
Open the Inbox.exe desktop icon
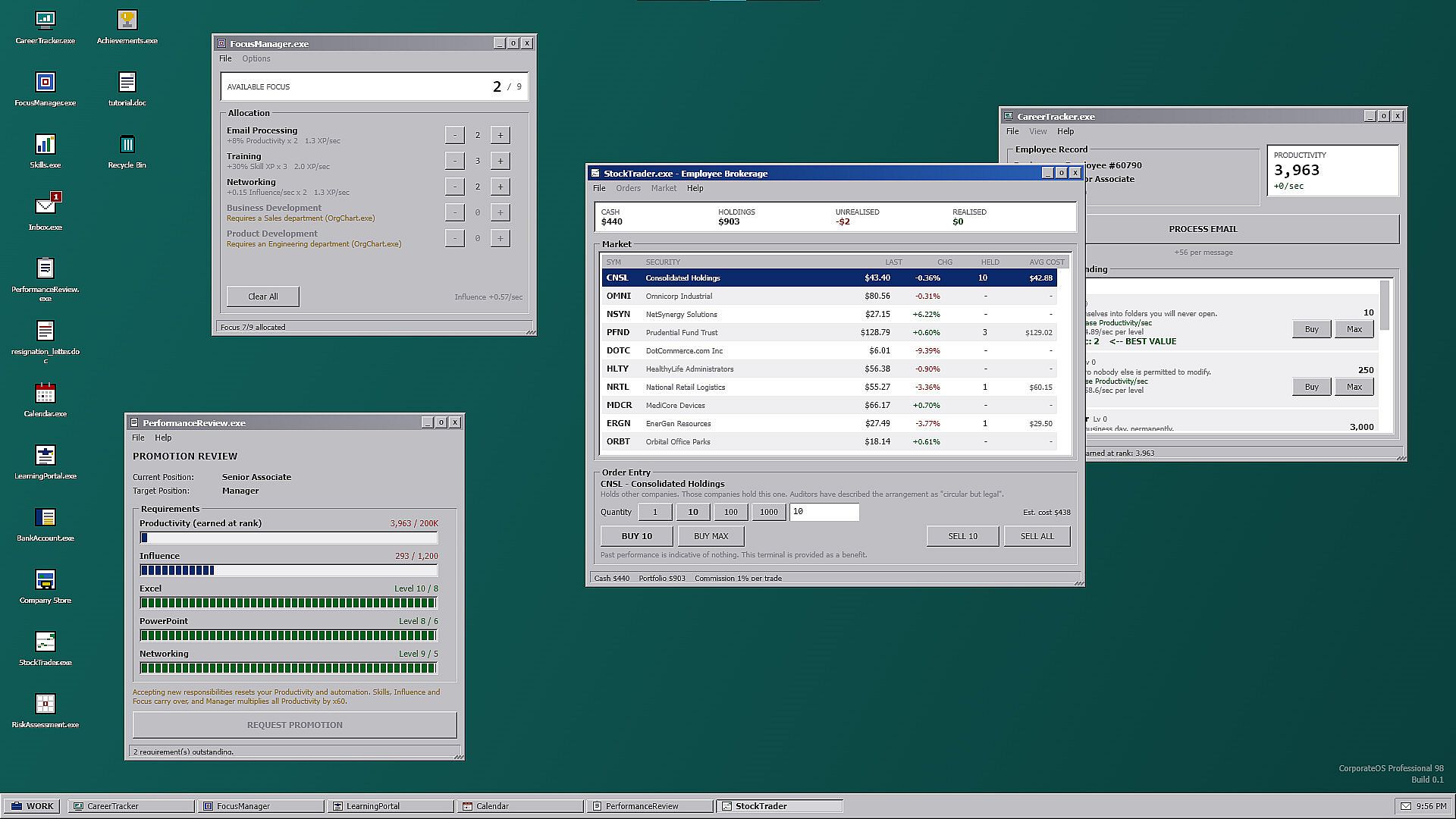click(45, 212)
